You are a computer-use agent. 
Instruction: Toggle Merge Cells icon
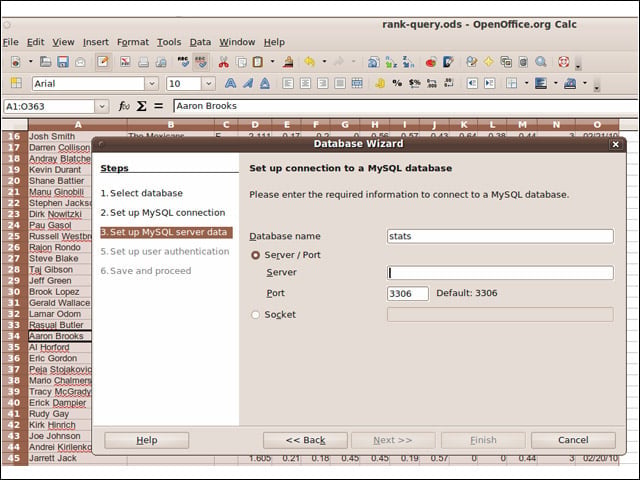pyautogui.click(x=357, y=83)
